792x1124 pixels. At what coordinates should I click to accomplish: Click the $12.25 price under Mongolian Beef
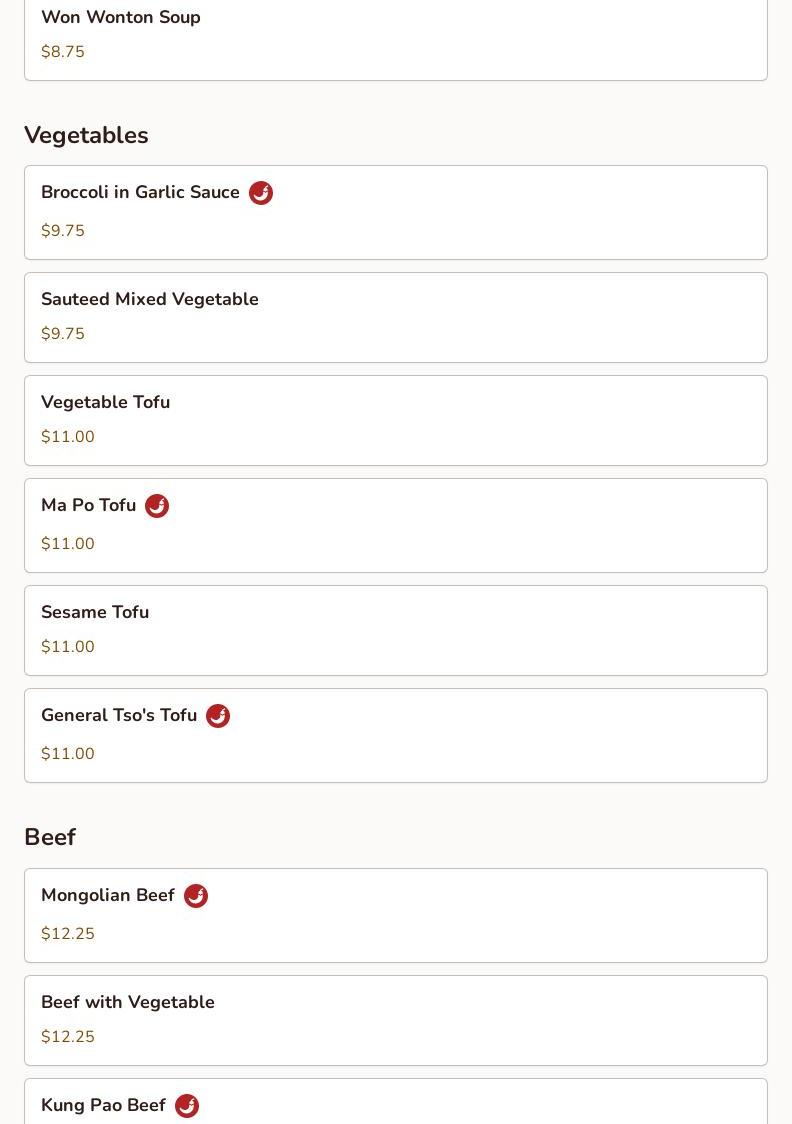coord(68,934)
